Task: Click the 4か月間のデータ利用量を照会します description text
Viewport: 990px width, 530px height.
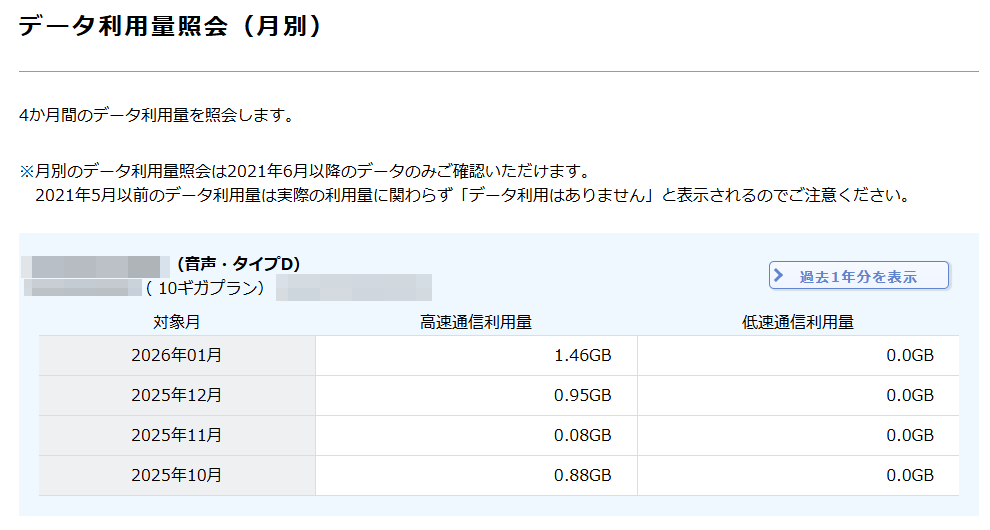Action: pyautogui.click(x=156, y=116)
